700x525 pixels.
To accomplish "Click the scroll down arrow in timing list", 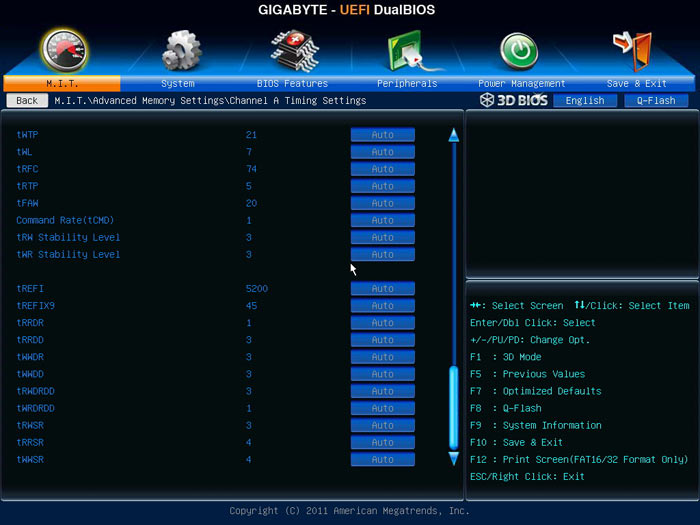I will [x=454, y=458].
